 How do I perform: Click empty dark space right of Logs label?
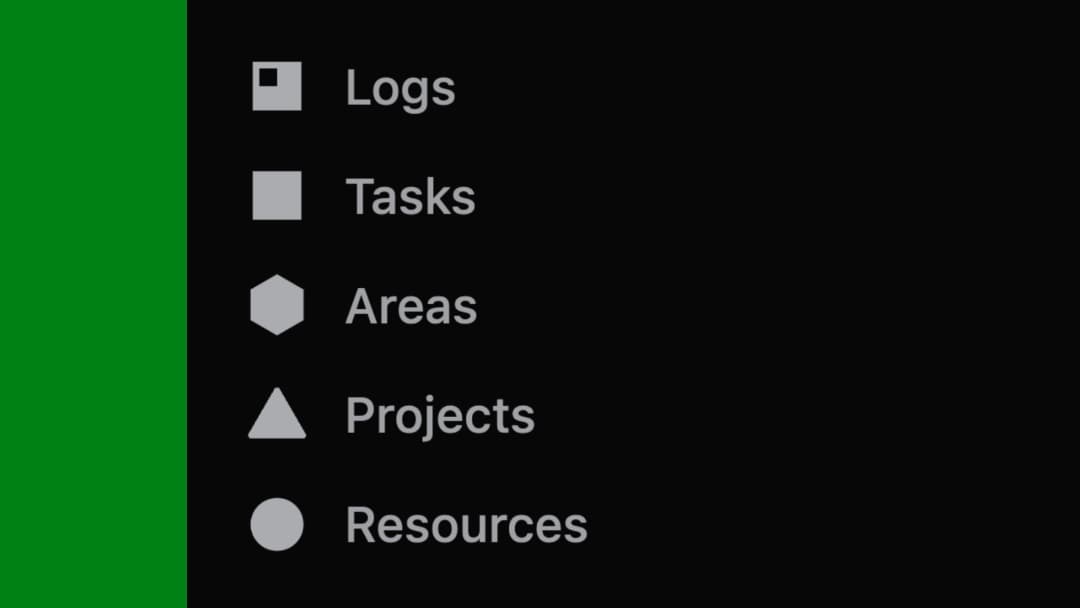[750, 88]
